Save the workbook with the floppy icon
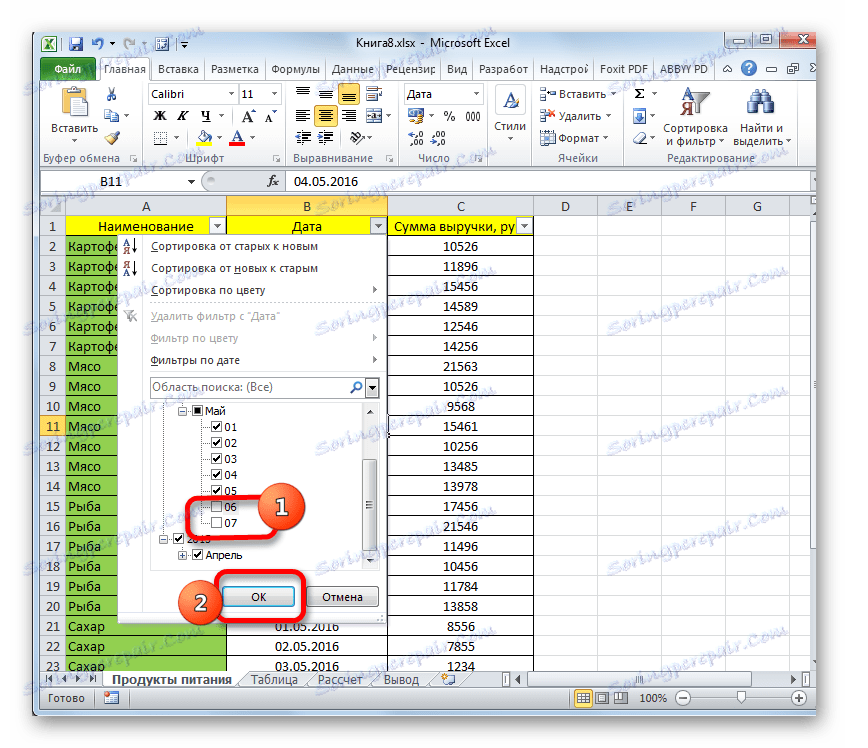The height and width of the screenshot is (748, 868). click(x=76, y=44)
